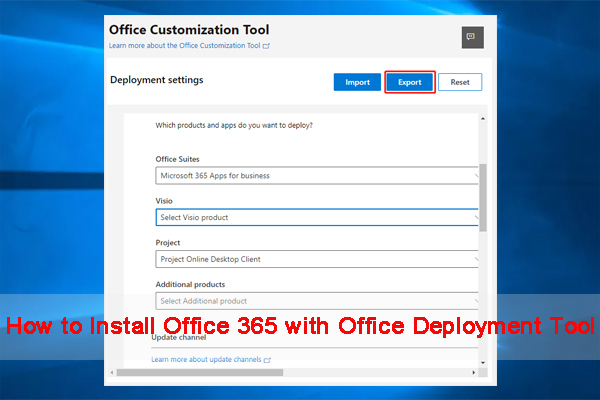Click the horizontal scrollbar thumb
The image size is (600, 400).
(x=200, y=372)
